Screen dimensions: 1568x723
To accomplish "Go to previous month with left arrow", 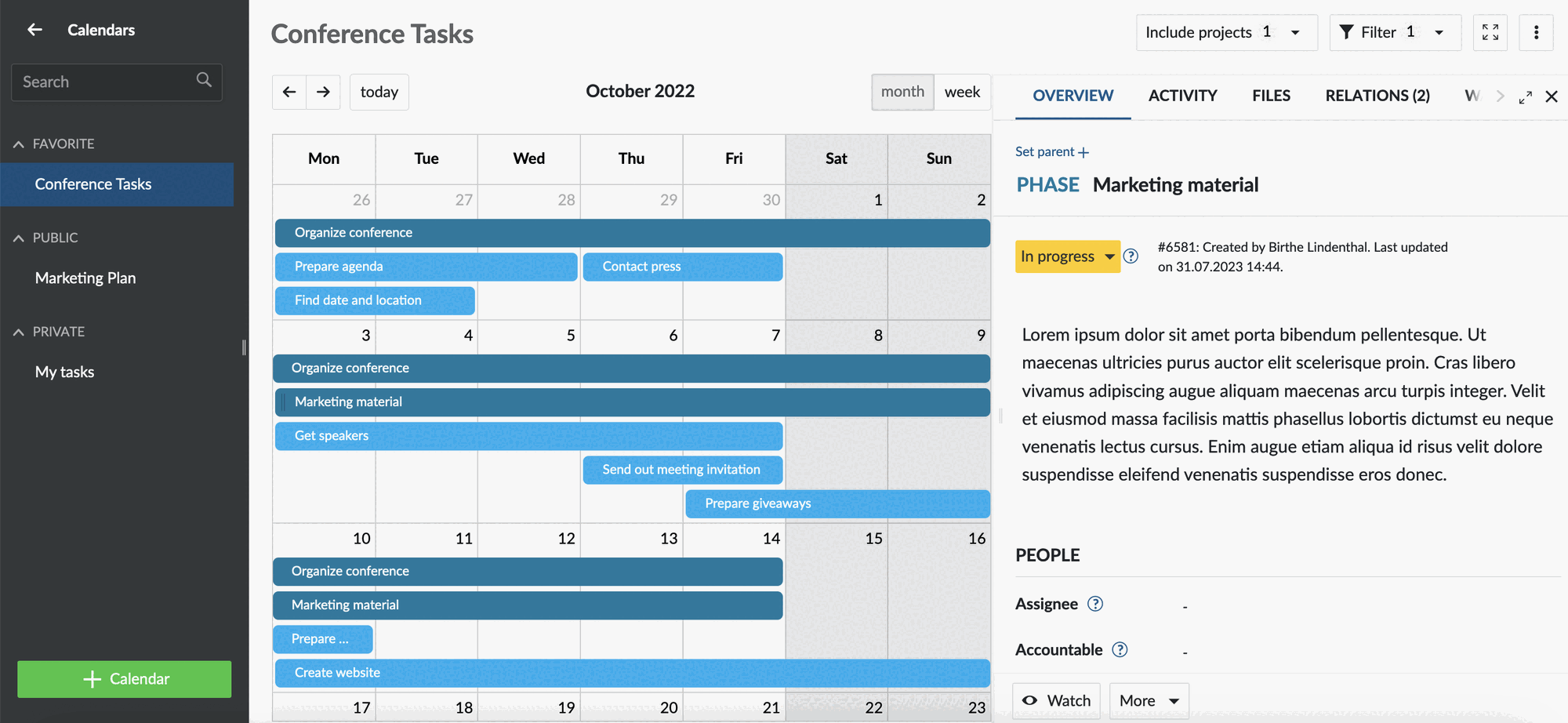I will (289, 92).
